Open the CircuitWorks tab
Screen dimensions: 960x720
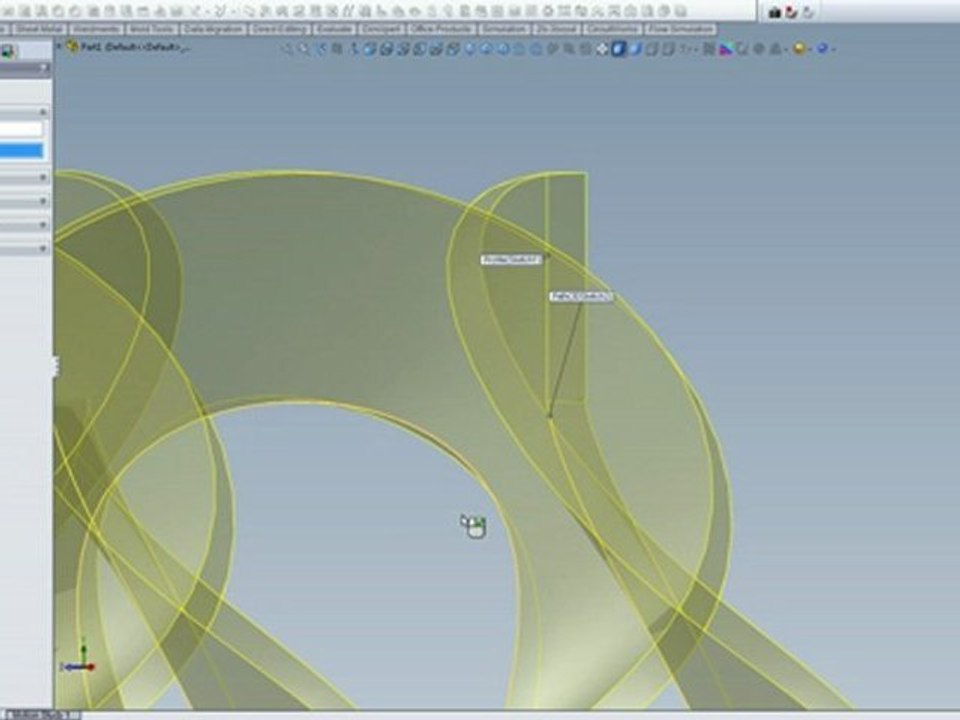point(613,29)
